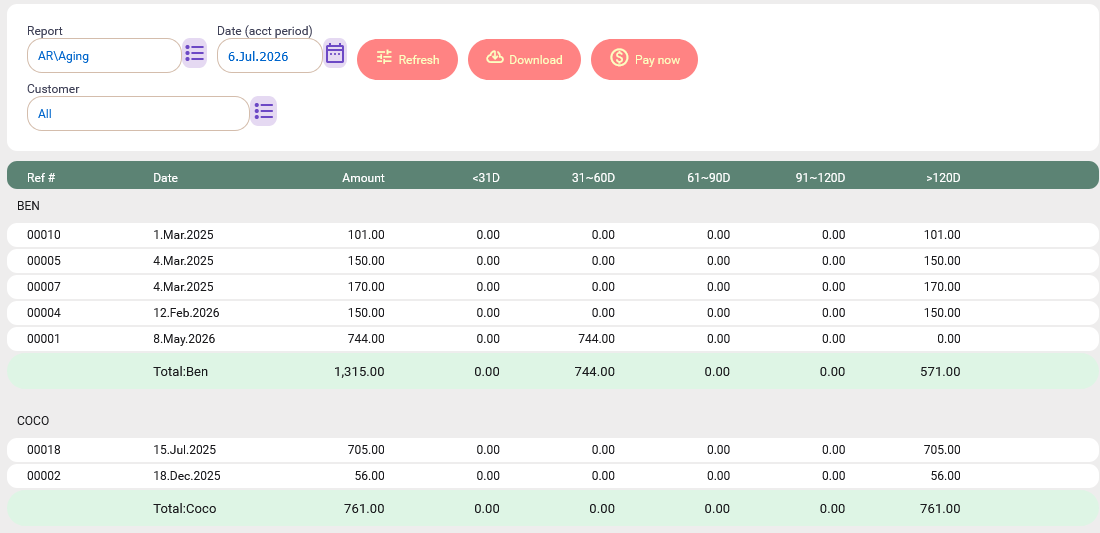This screenshot has height=533, width=1100.
Task: Click the 170.00 amount in row 00007
Action: pyautogui.click(x=366, y=287)
